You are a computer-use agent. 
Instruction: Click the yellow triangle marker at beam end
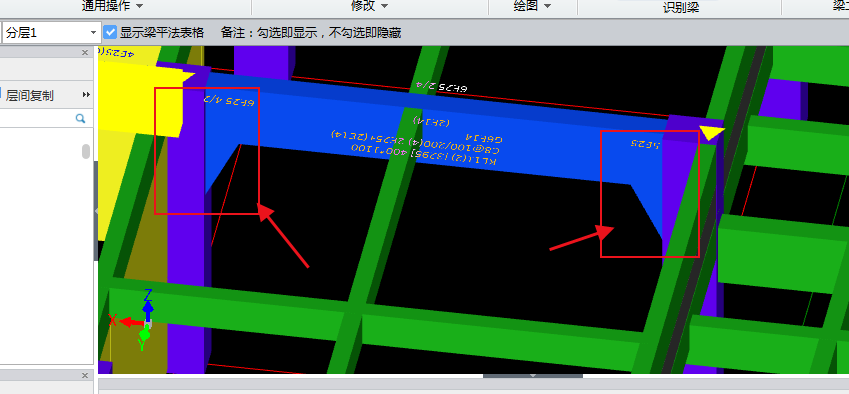pyautogui.click(x=710, y=133)
